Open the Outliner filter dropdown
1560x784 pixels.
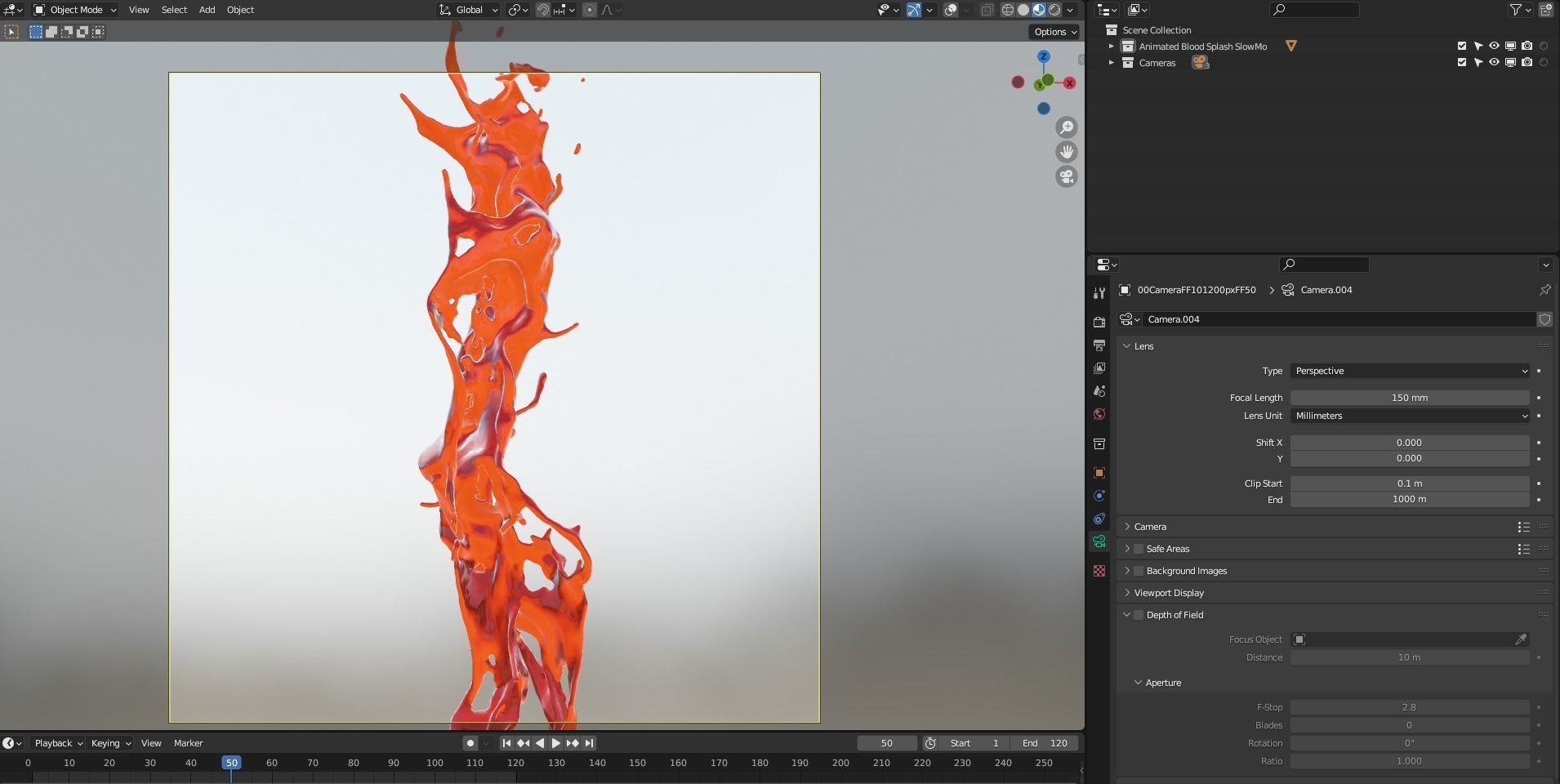click(x=1520, y=10)
